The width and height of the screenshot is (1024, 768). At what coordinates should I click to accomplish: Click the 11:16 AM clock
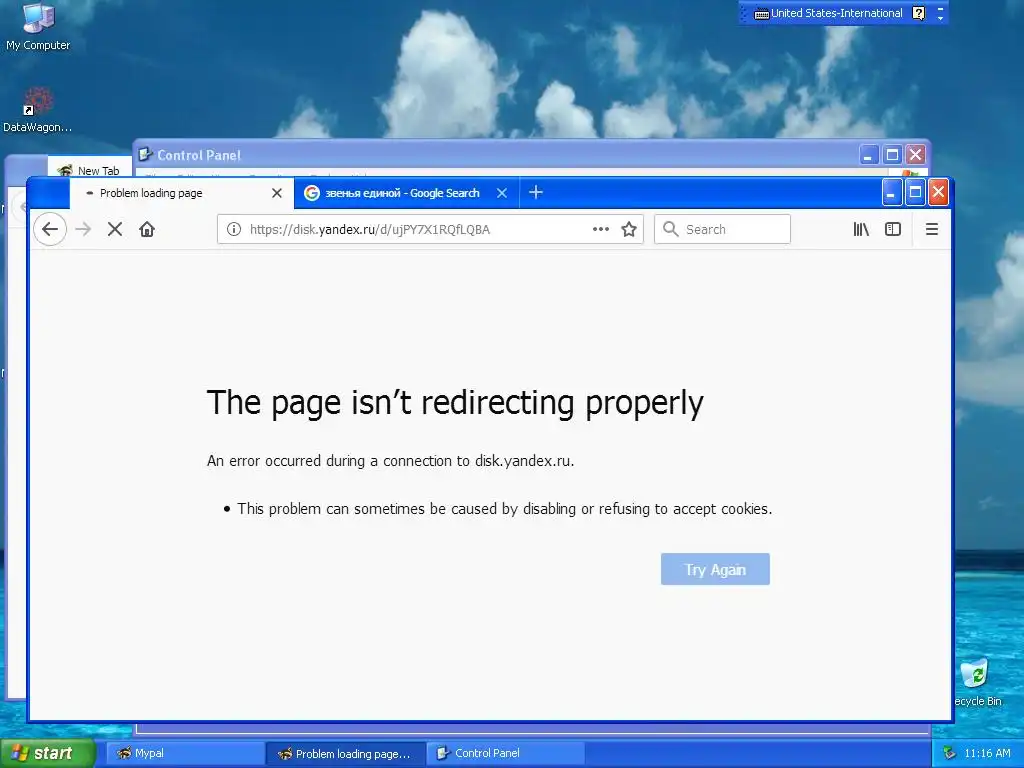tap(987, 753)
